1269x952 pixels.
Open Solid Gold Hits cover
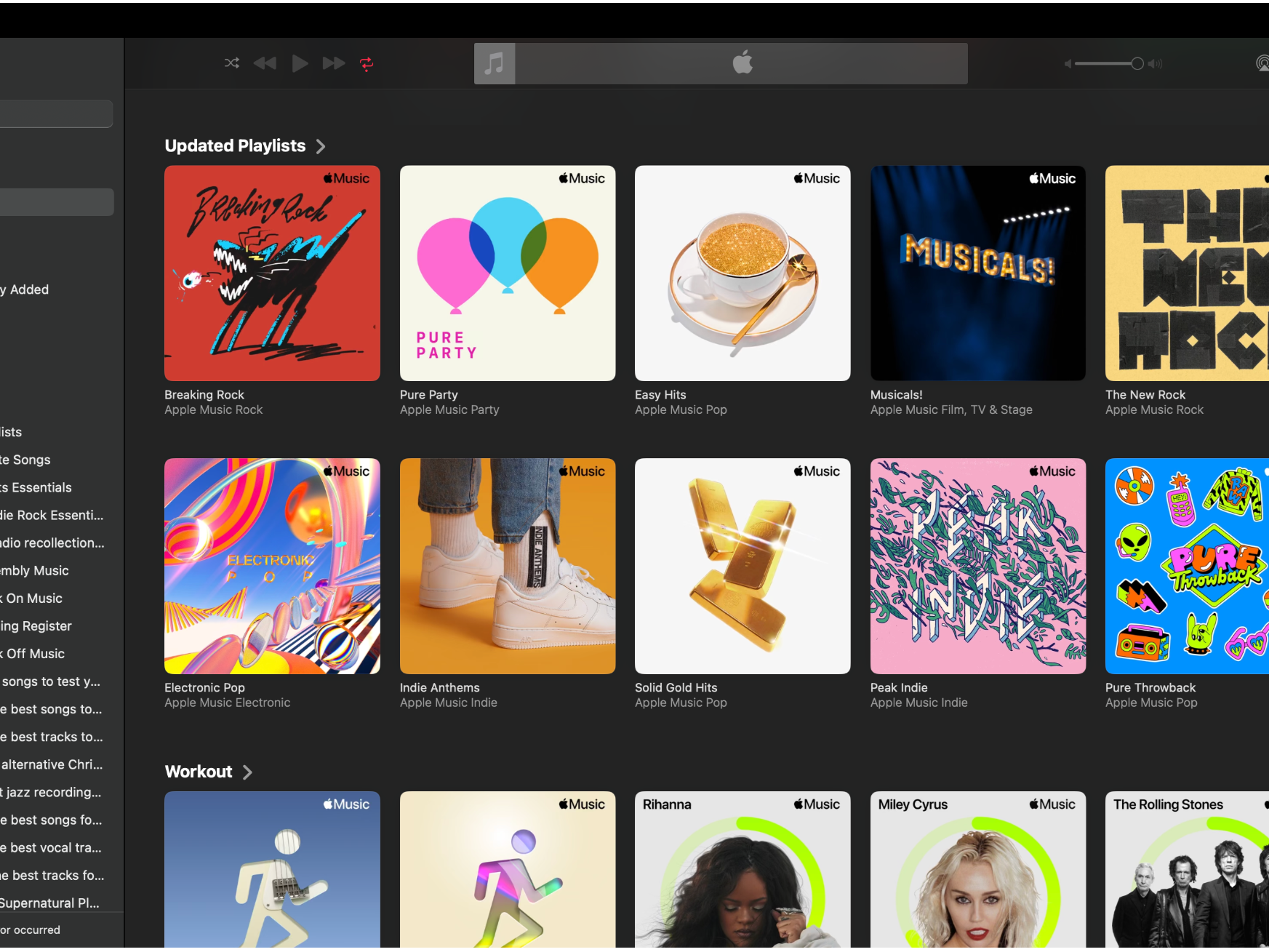[742, 566]
